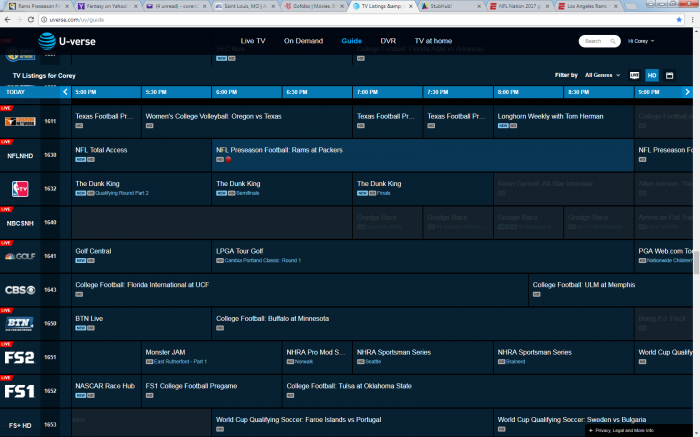Open Longhorn Weekly with Tom Herman
The width and height of the screenshot is (700, 437).
[x=563, y=121]
